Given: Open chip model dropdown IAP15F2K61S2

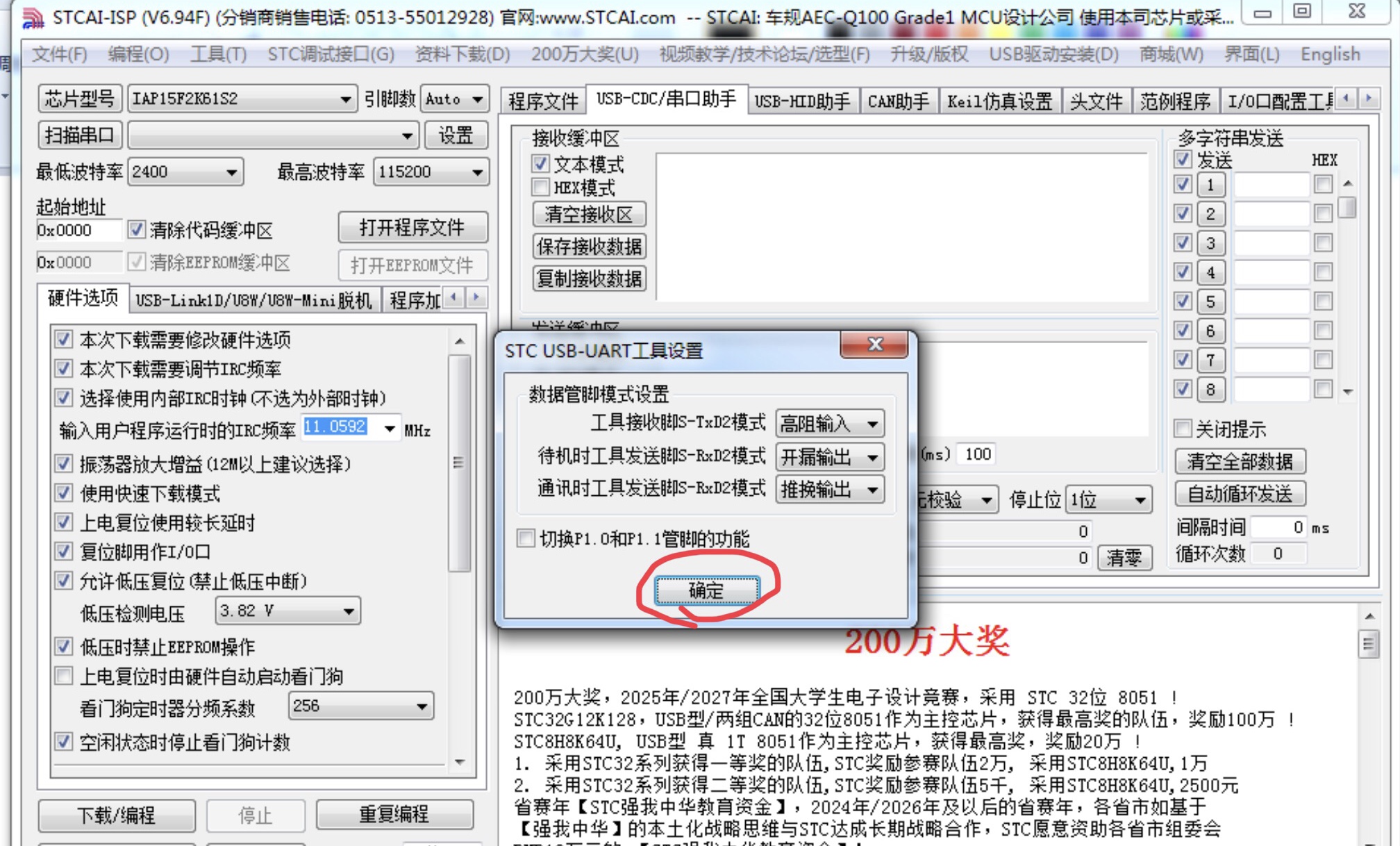Looking at the screenshot, I should [x=242, y=99].
